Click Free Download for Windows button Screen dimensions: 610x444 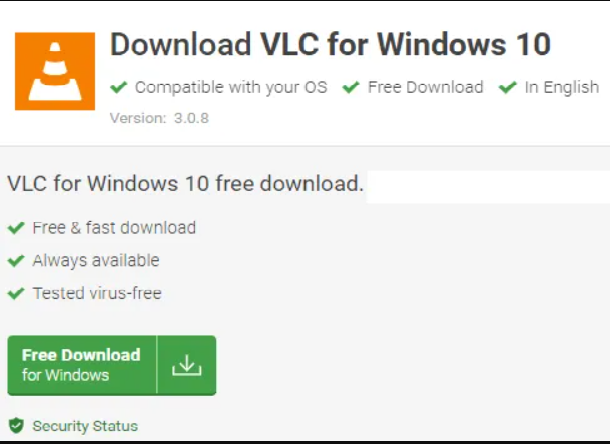[x=112, y=365]
